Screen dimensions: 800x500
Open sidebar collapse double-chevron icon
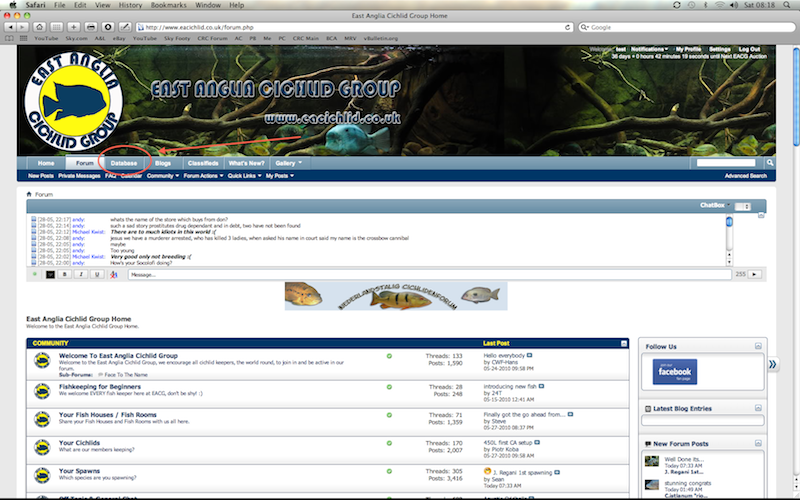point(773,364)
